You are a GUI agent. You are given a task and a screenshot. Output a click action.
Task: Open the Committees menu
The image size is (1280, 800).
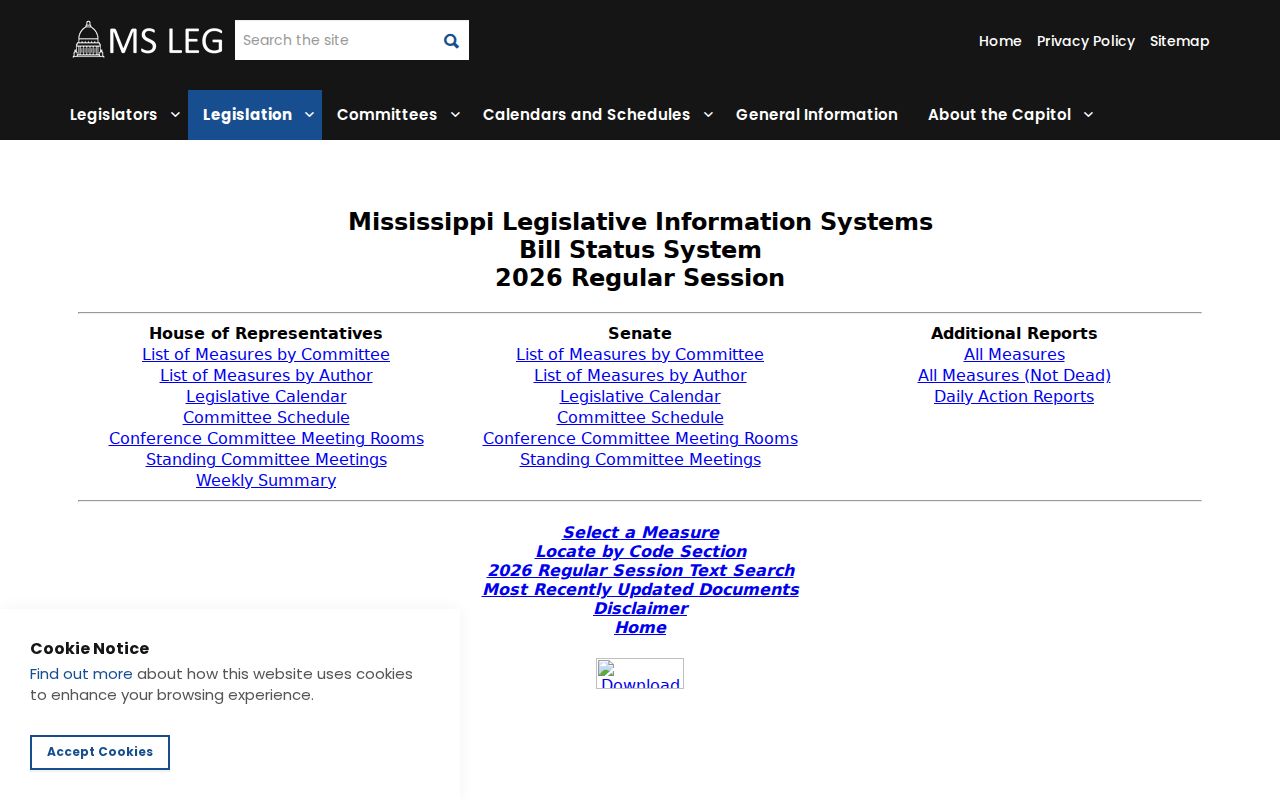point(387,115)
